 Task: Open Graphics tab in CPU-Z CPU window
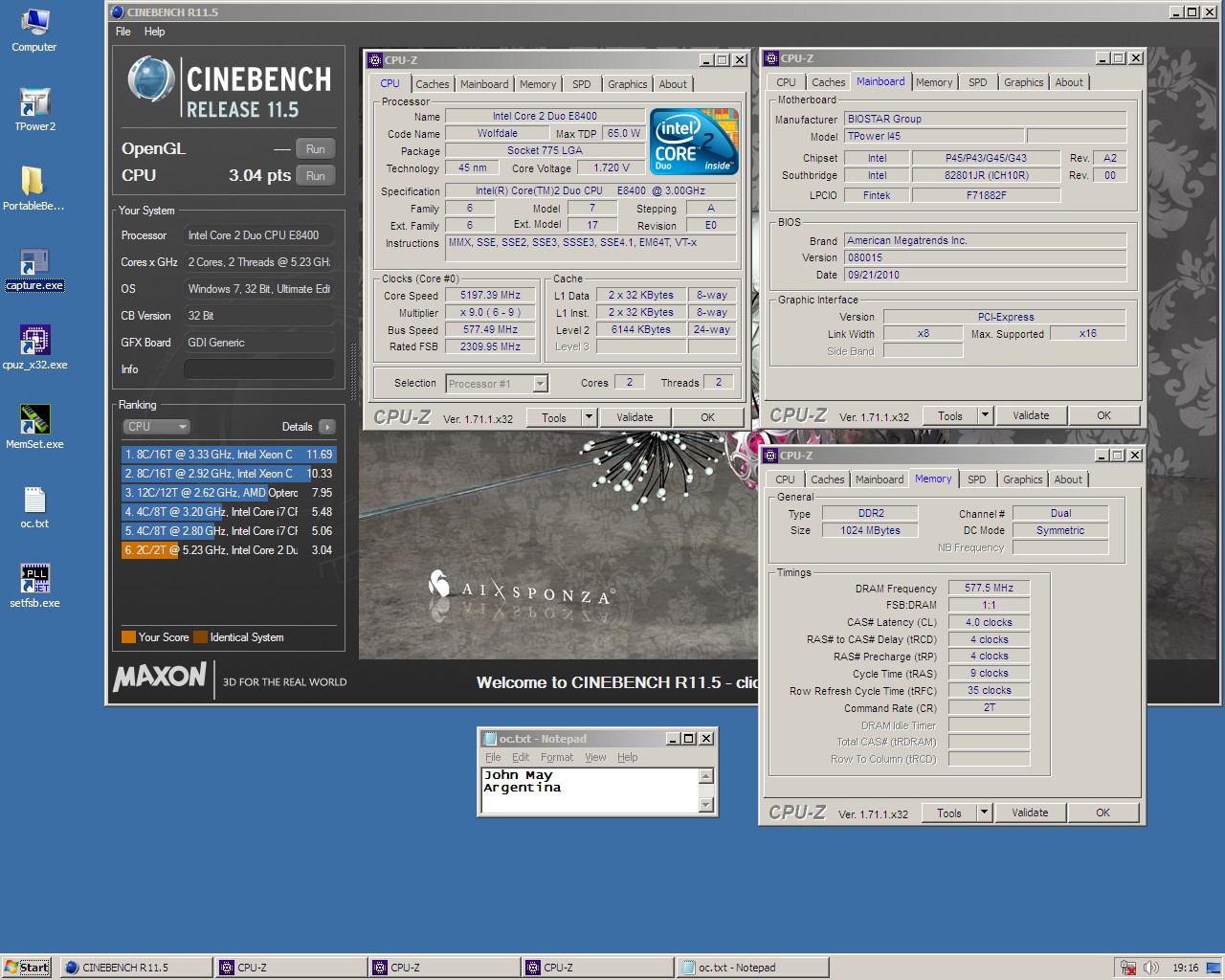(627, 84)
